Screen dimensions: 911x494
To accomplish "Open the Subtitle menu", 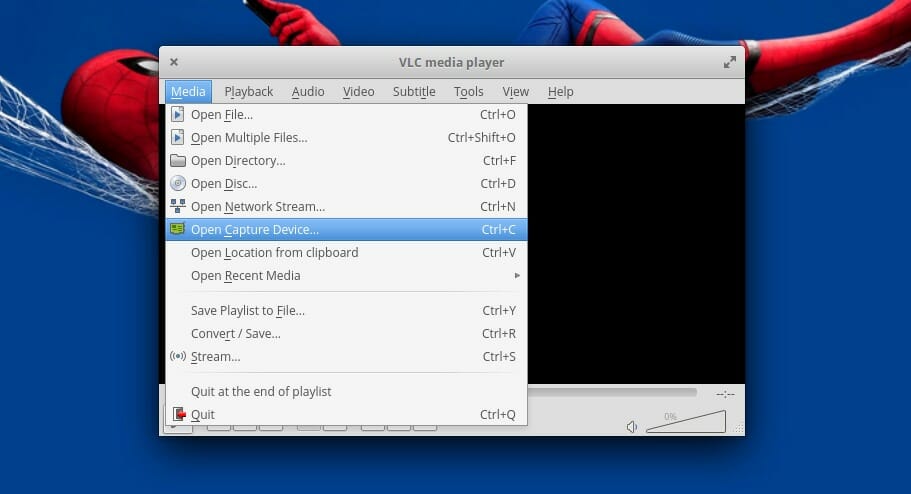I will 414,91.
